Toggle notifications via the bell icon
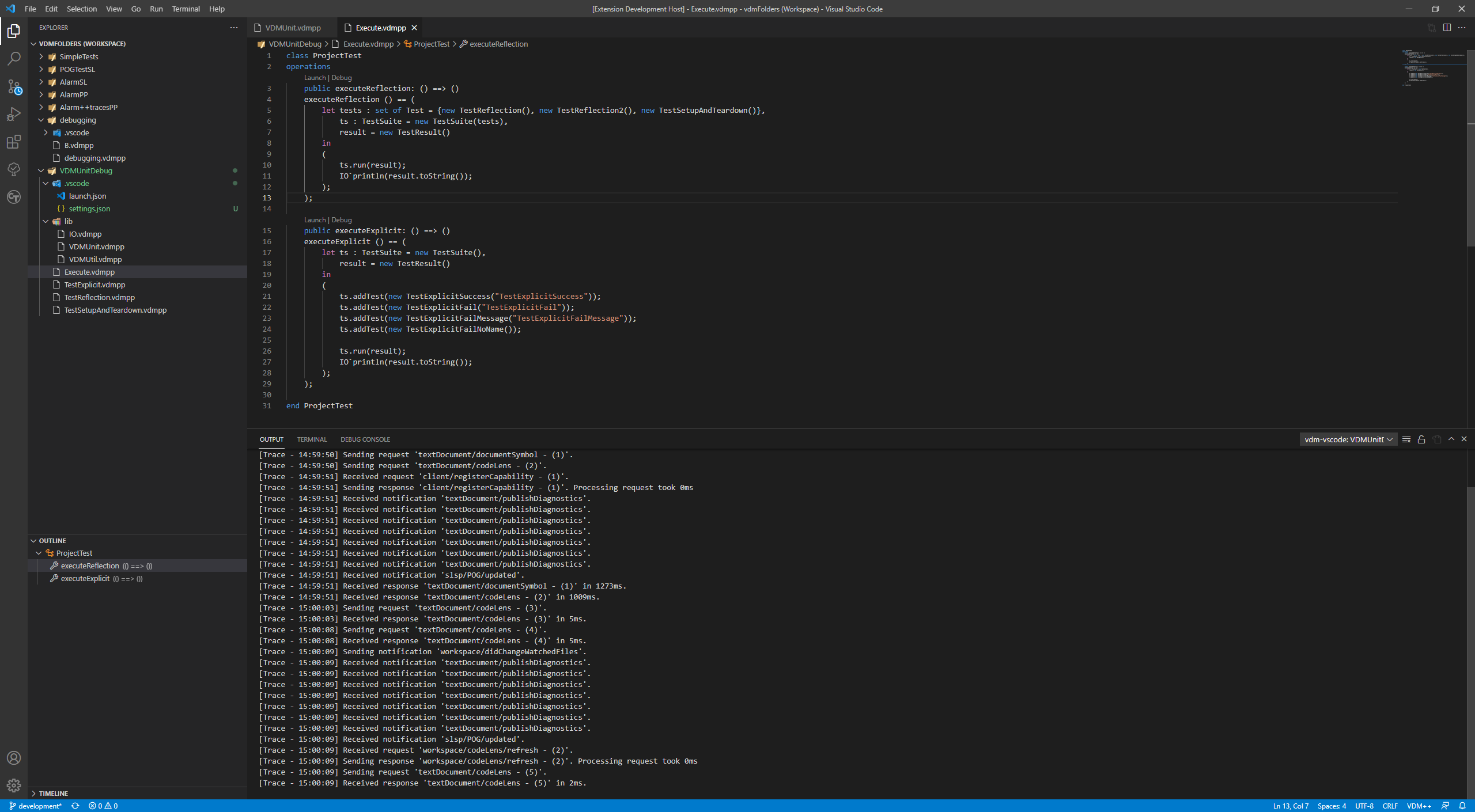This screenshot has width=1475, height=812. click(x=1462, y=806)
